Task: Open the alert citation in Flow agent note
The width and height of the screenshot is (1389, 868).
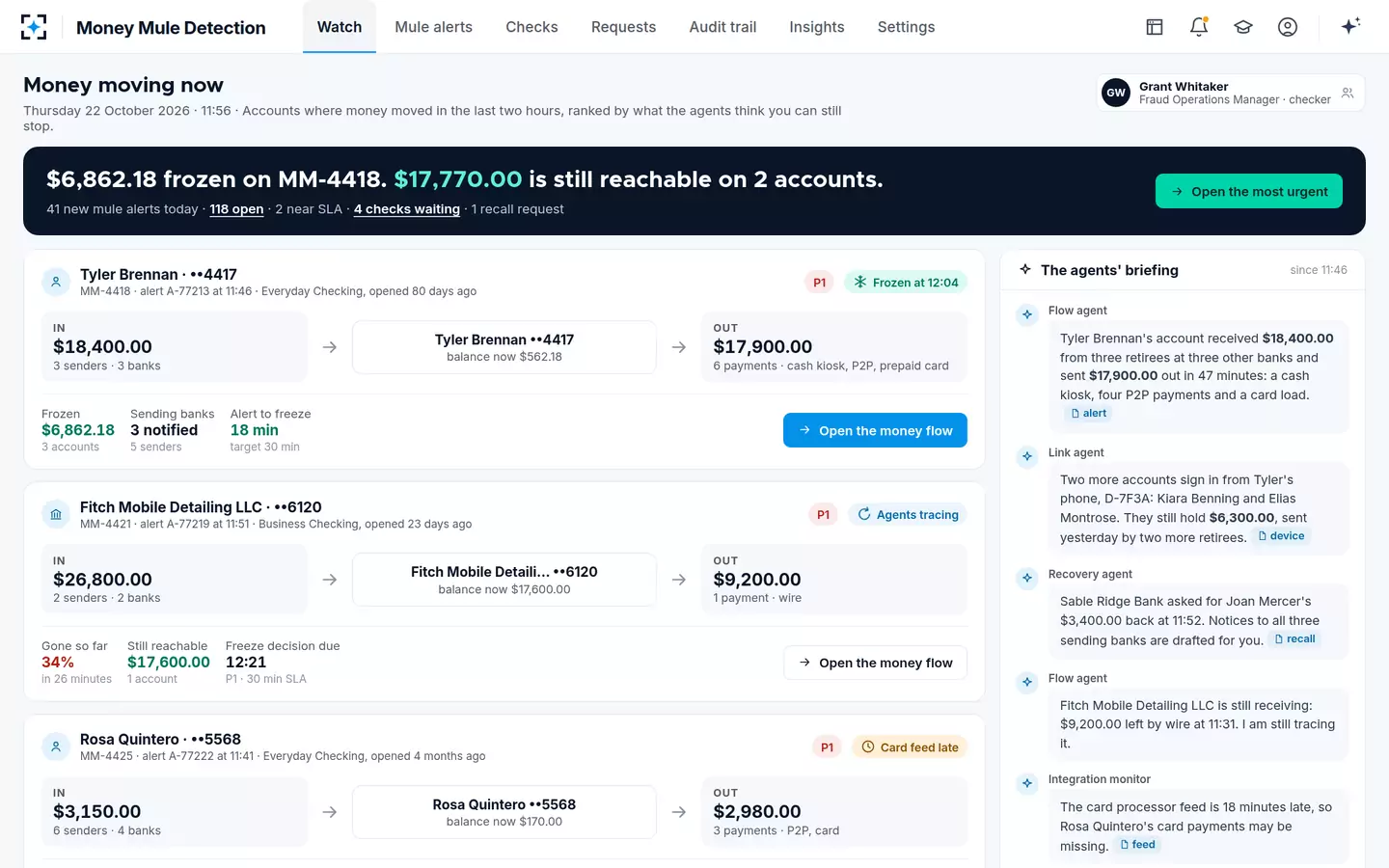Action: (x=1088, y=413)
